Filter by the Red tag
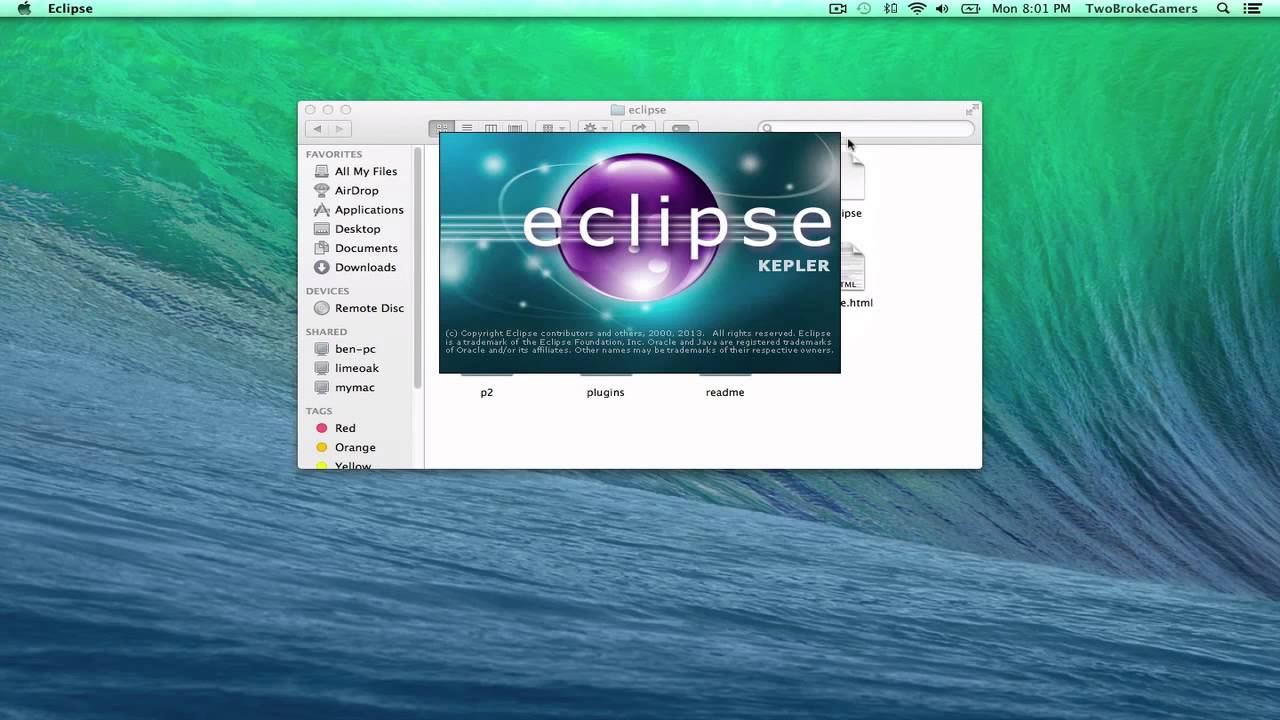Viewport: 1280px width, 720px height. (335, 428)
